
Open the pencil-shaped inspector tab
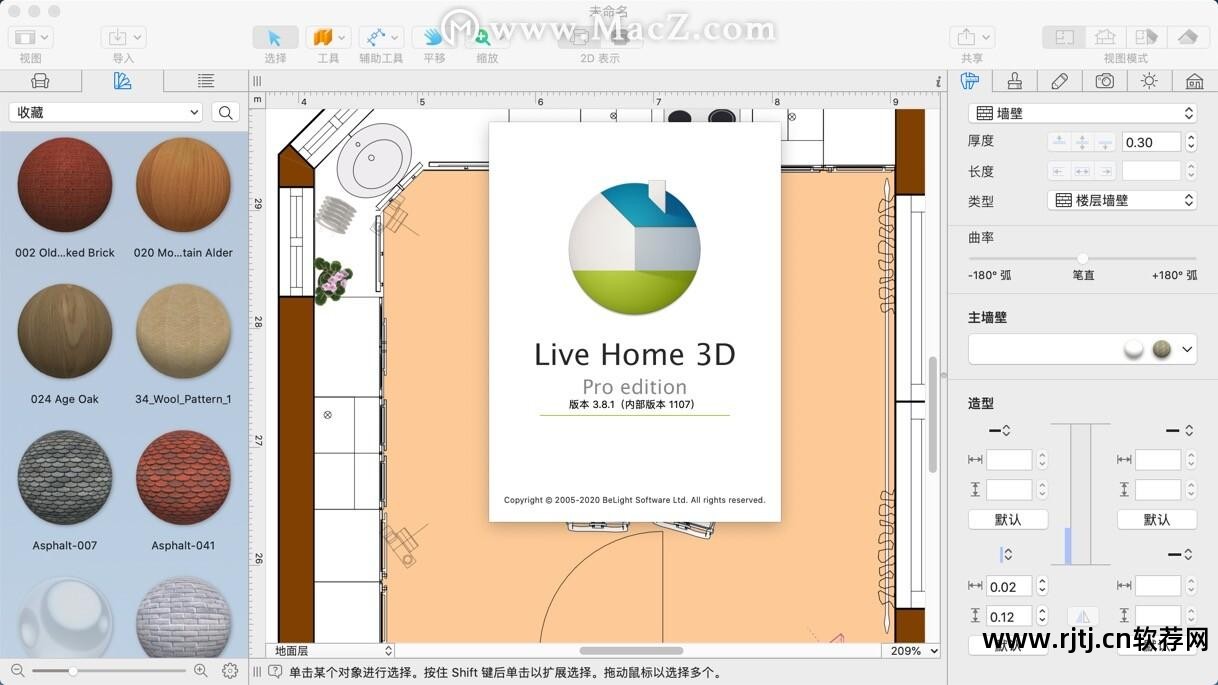pos(1060,81)
